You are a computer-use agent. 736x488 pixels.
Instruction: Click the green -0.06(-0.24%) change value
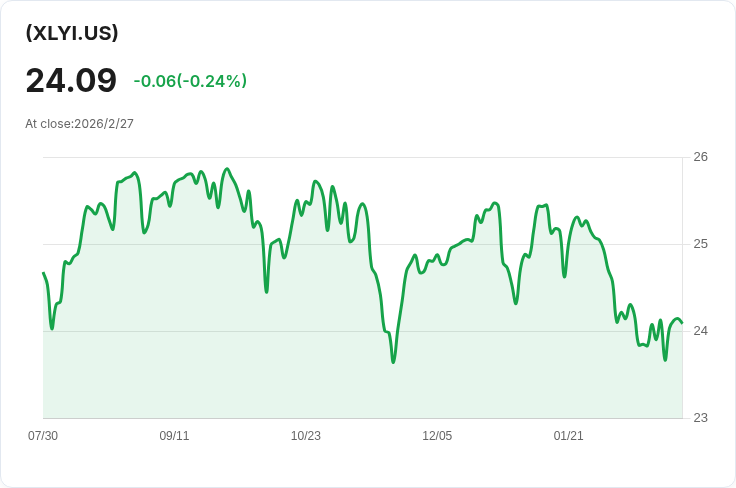tap(190, 81)
